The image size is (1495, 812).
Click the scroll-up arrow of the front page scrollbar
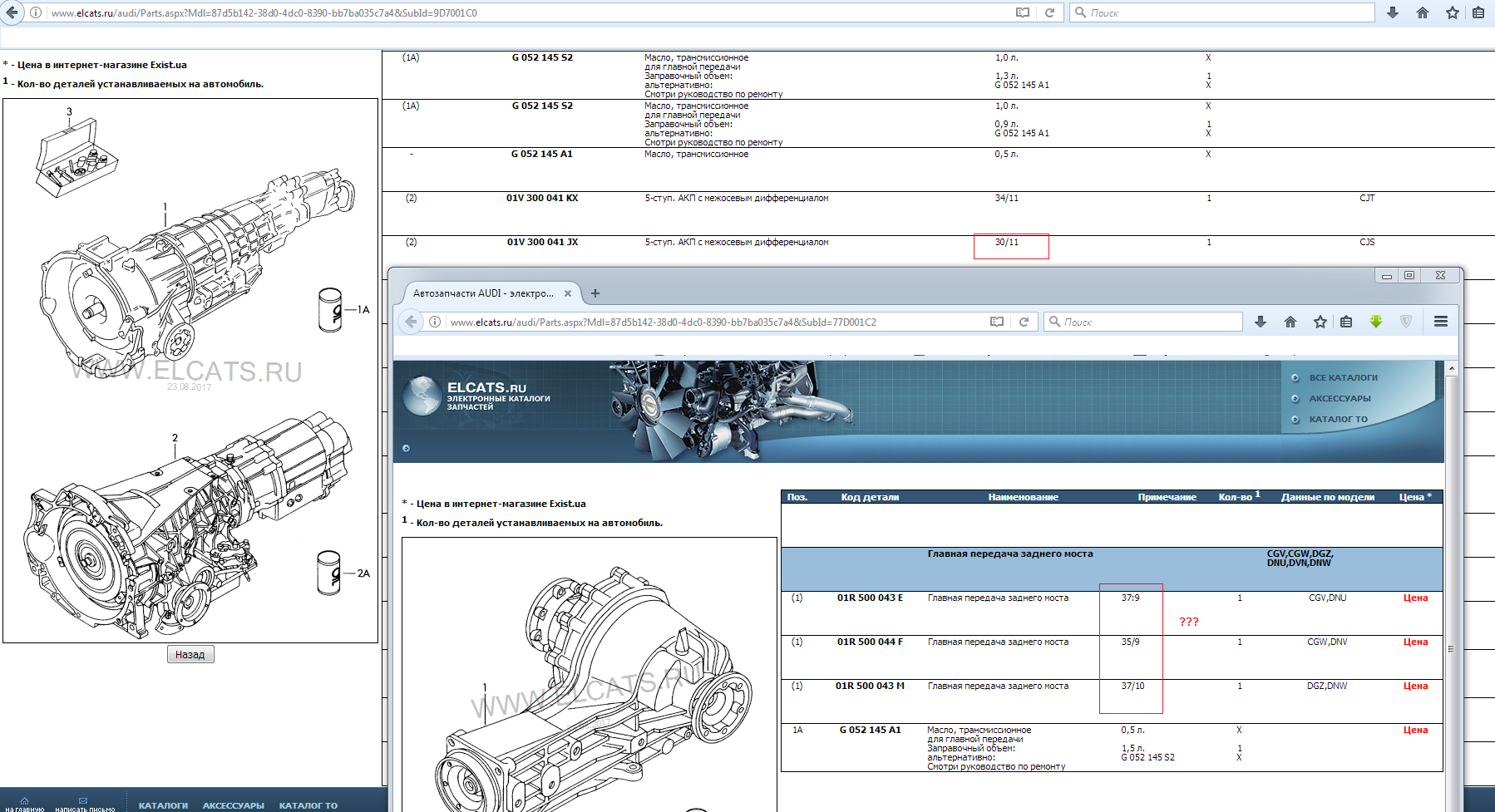point(1452,368)
